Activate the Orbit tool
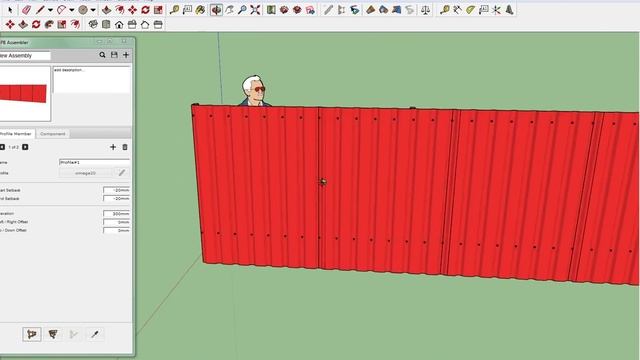The image size is (640, 360). (x=216, y=10)
